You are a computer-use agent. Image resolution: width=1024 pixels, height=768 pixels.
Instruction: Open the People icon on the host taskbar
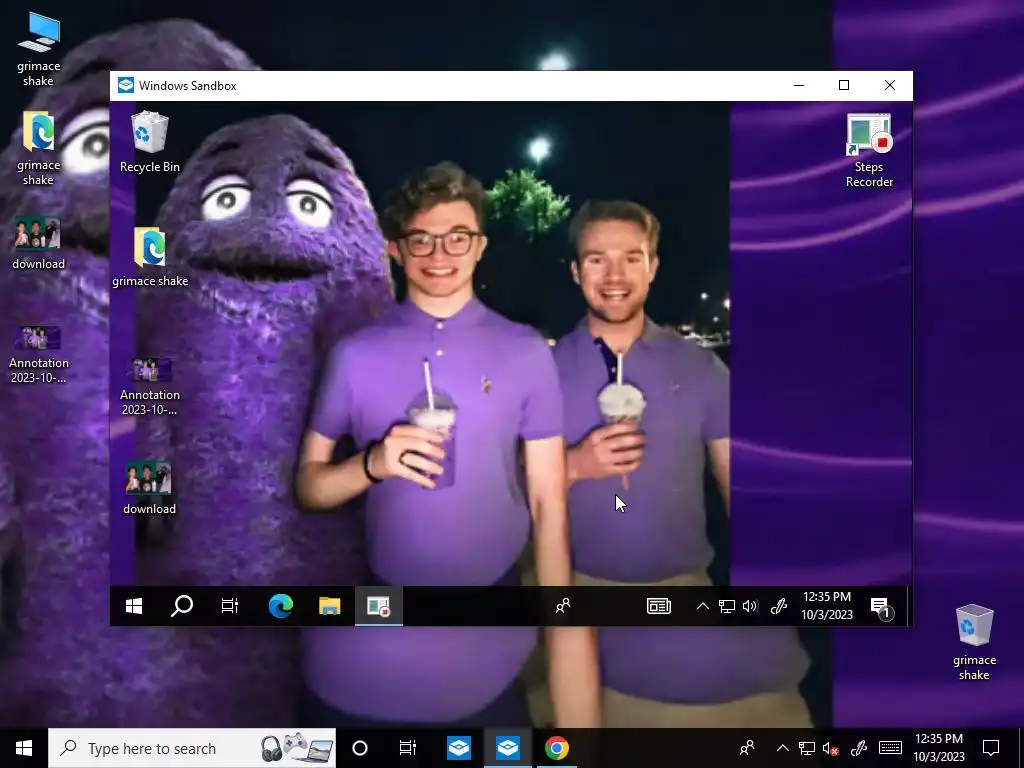746,748
